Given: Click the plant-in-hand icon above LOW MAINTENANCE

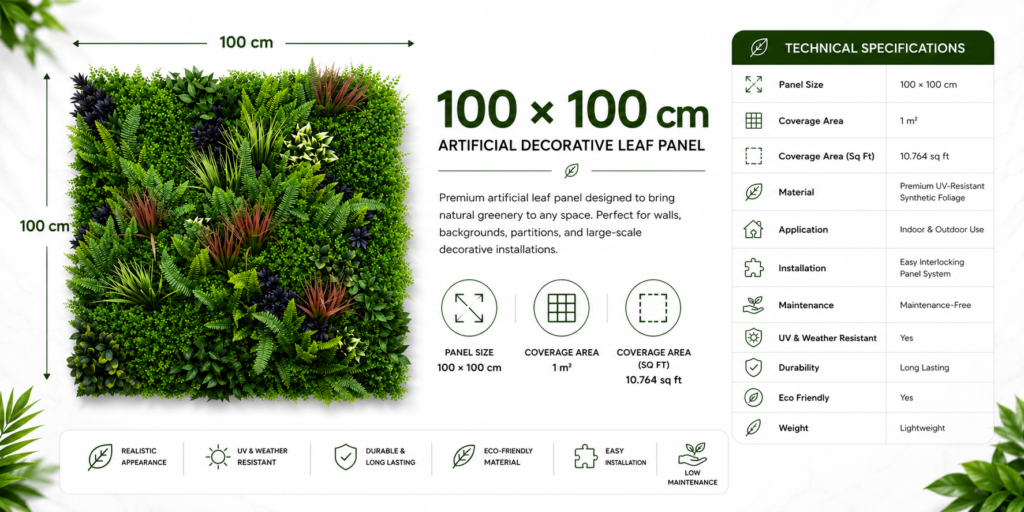Looking at the screenshot, I should coord(692,453).
